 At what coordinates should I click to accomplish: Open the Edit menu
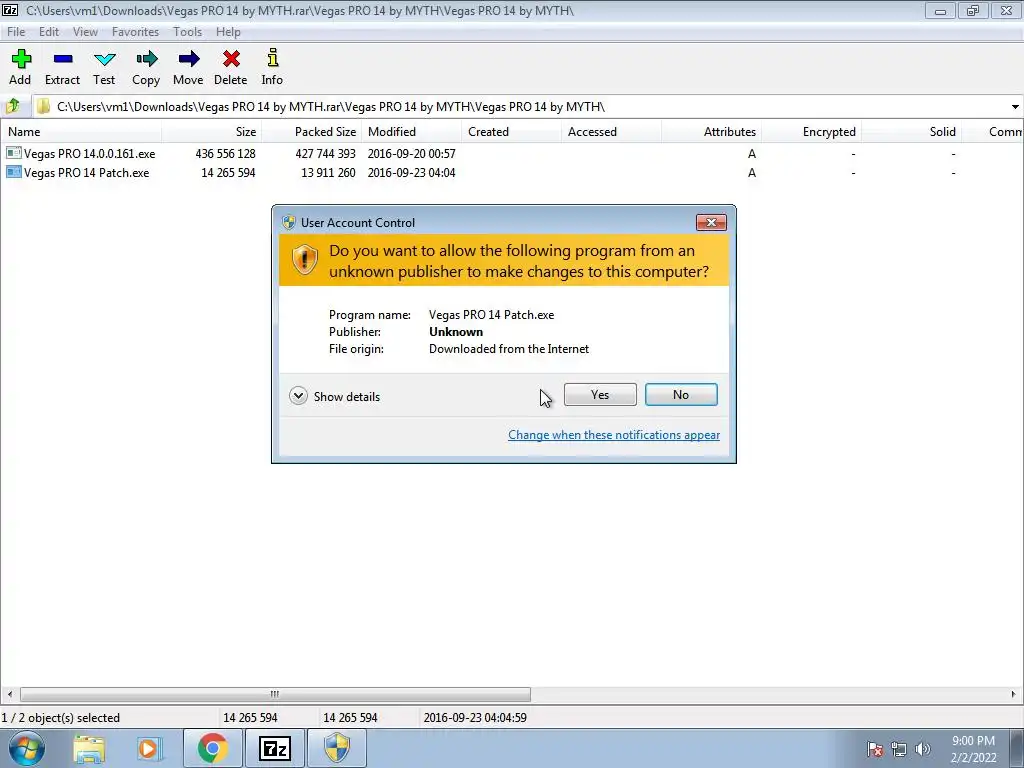click(x=49, y=31)
